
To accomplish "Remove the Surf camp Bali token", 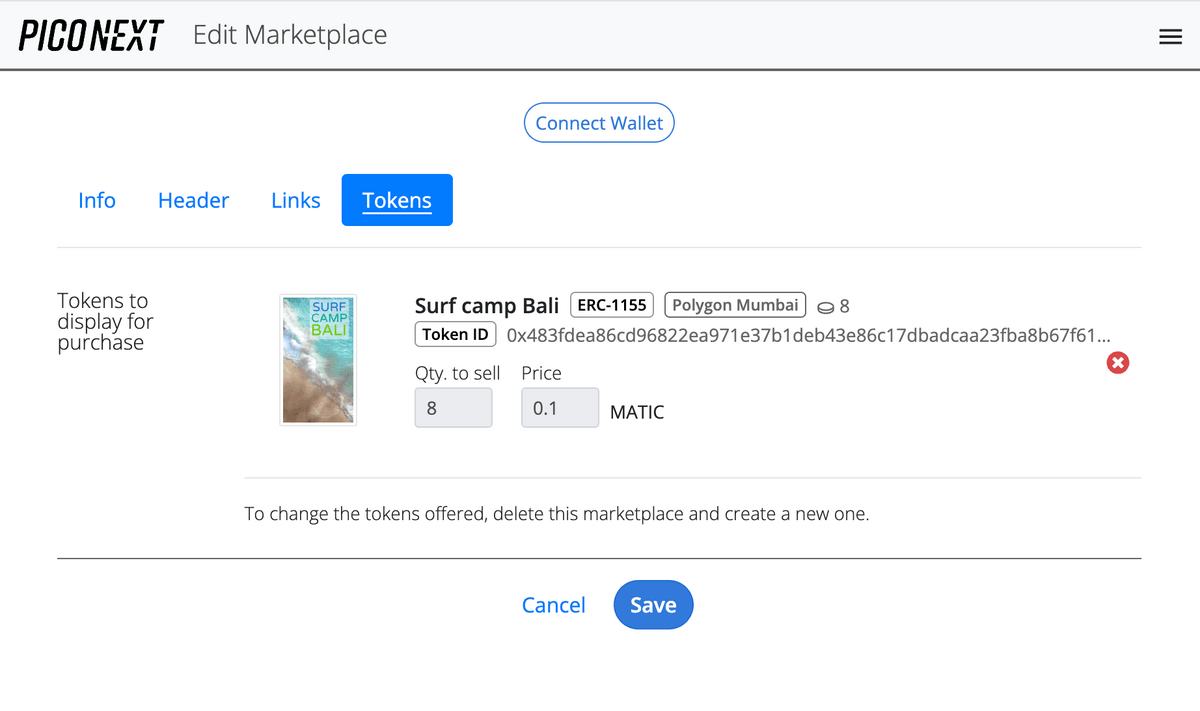I will pos(1118,363).
